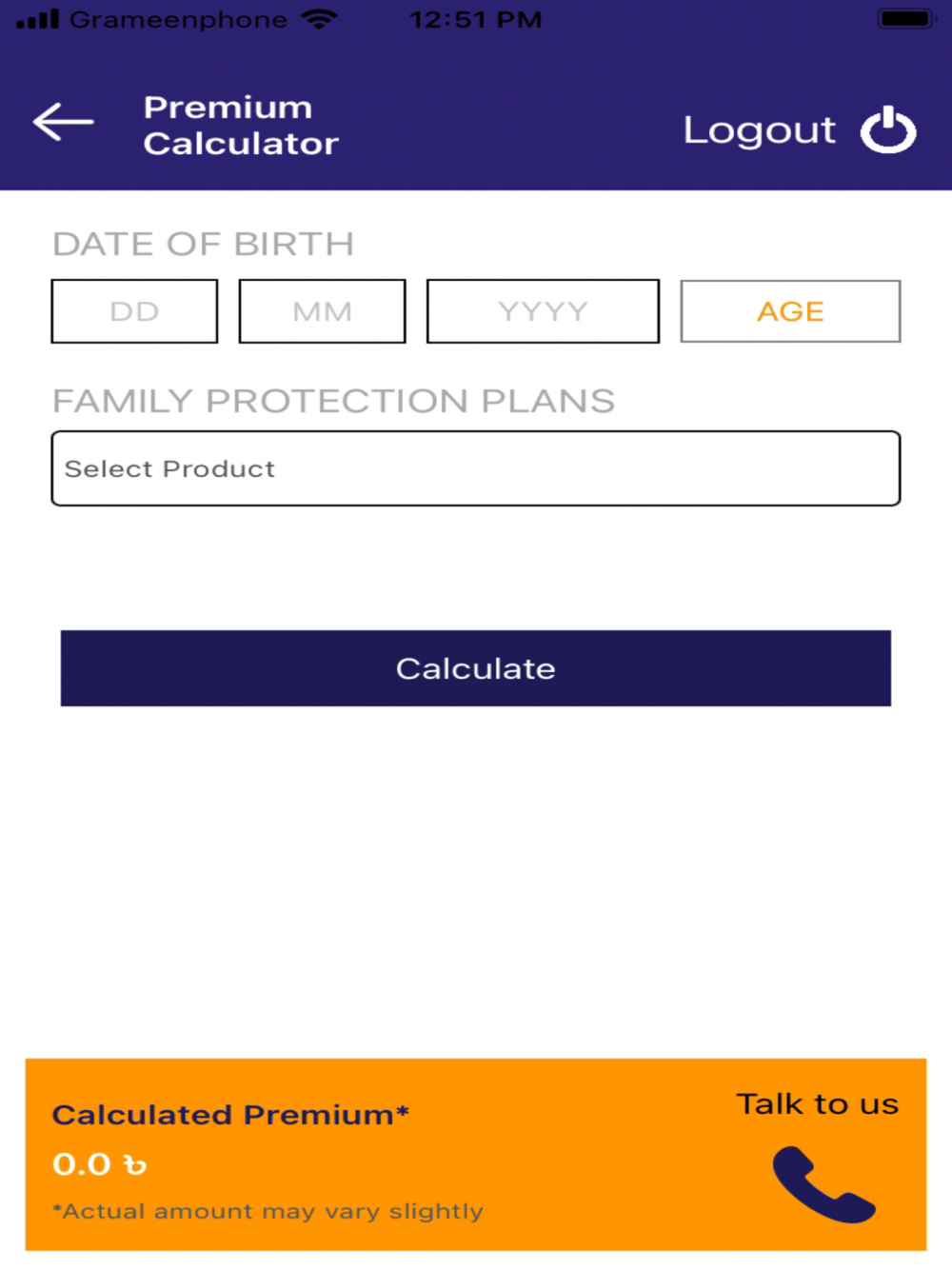Tap the Family Protection Plans heading
This screenshot has height=1270, width=952.
coord(333,401)
